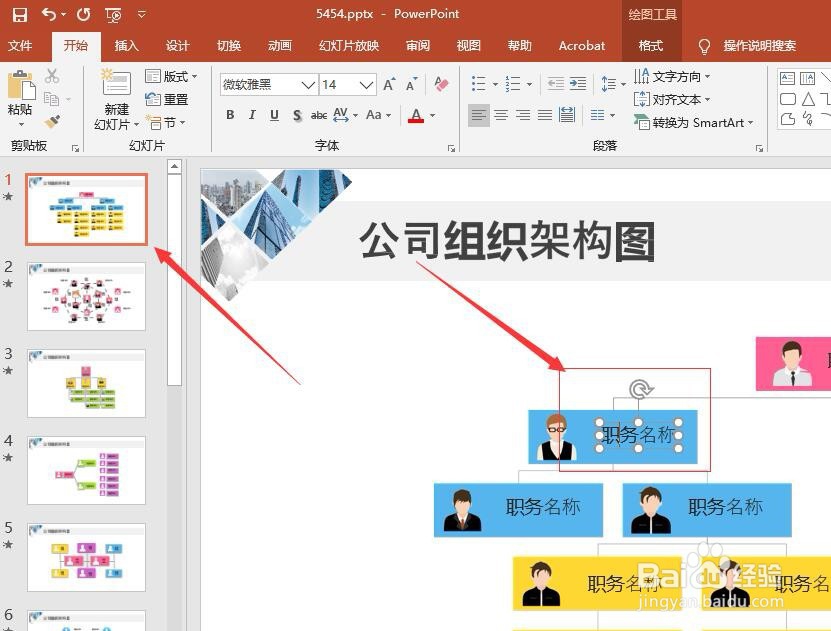Enable justified text alignment
This screenshot has width=831, height=631.
point(545,114)
